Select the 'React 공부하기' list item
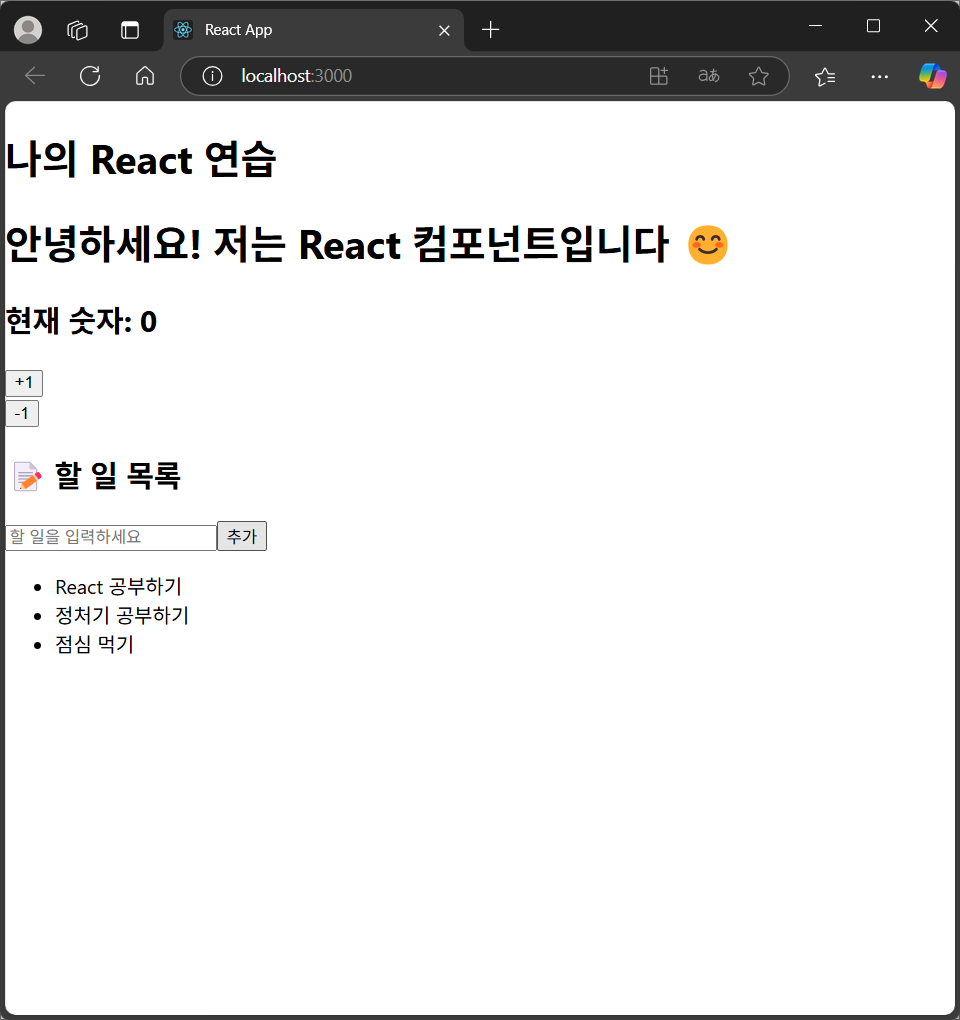The height and width of the screenshot is (1020, 960). point(118,587)
